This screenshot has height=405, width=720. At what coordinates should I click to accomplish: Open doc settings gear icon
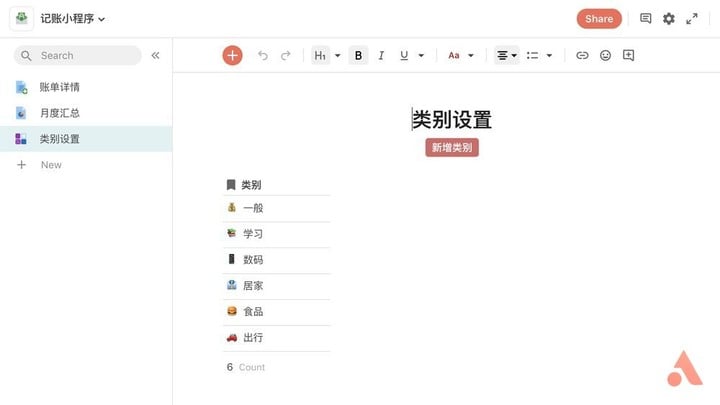[x=669, y=19]
